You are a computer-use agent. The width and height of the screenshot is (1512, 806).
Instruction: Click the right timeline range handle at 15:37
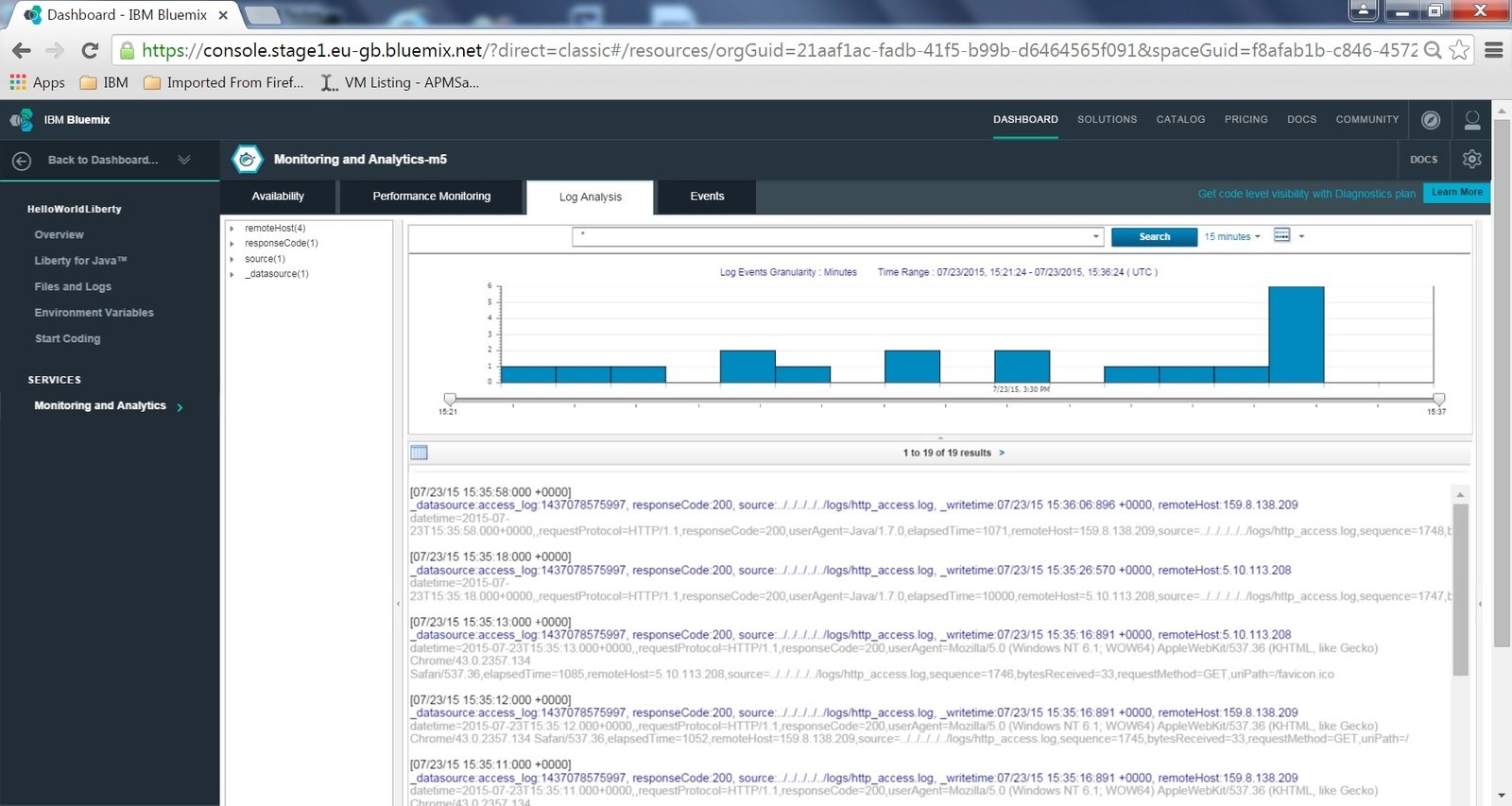click(1438, 399)
